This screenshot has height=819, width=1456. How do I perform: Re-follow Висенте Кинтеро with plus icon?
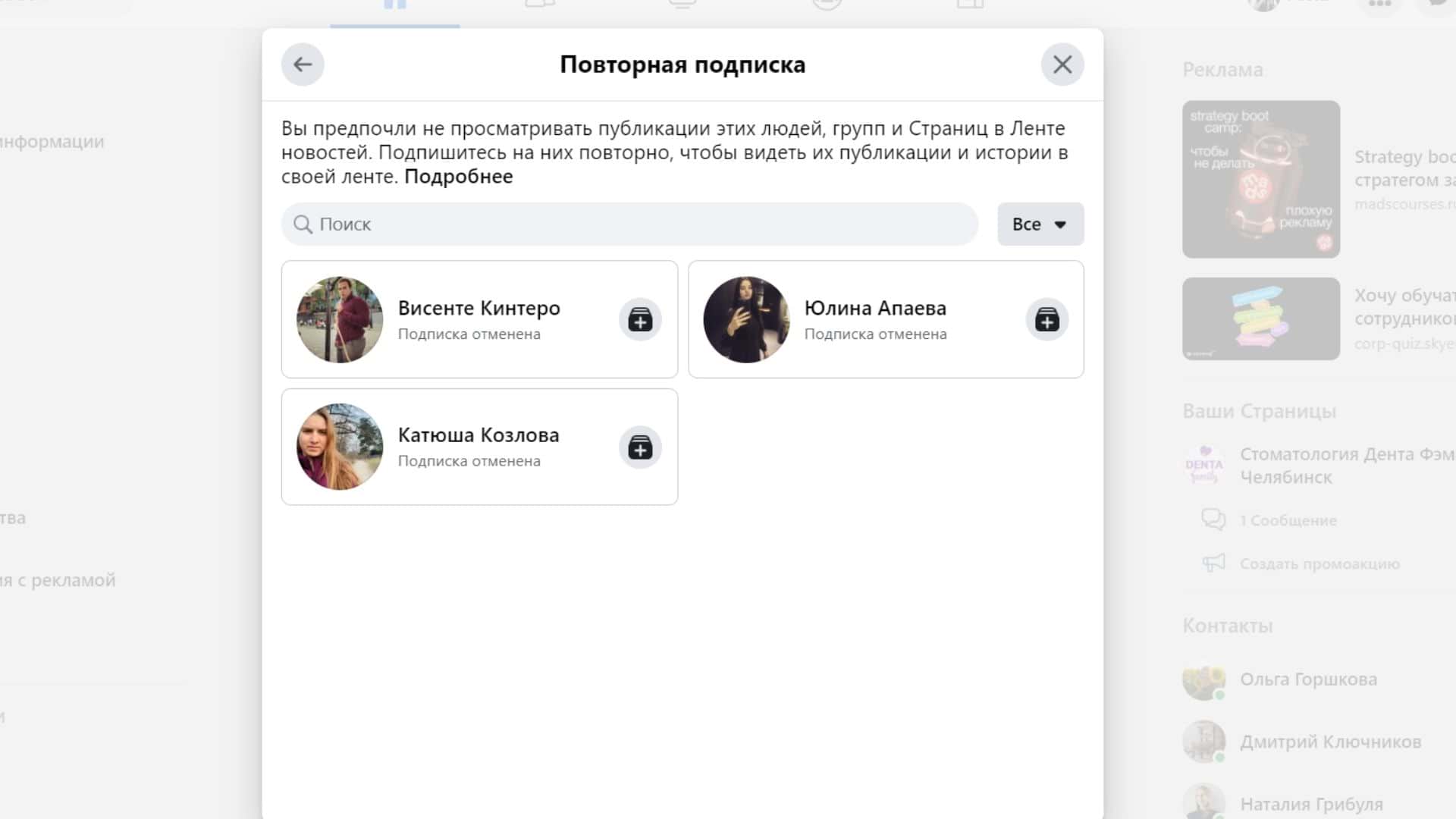click(x=640, y=319)
